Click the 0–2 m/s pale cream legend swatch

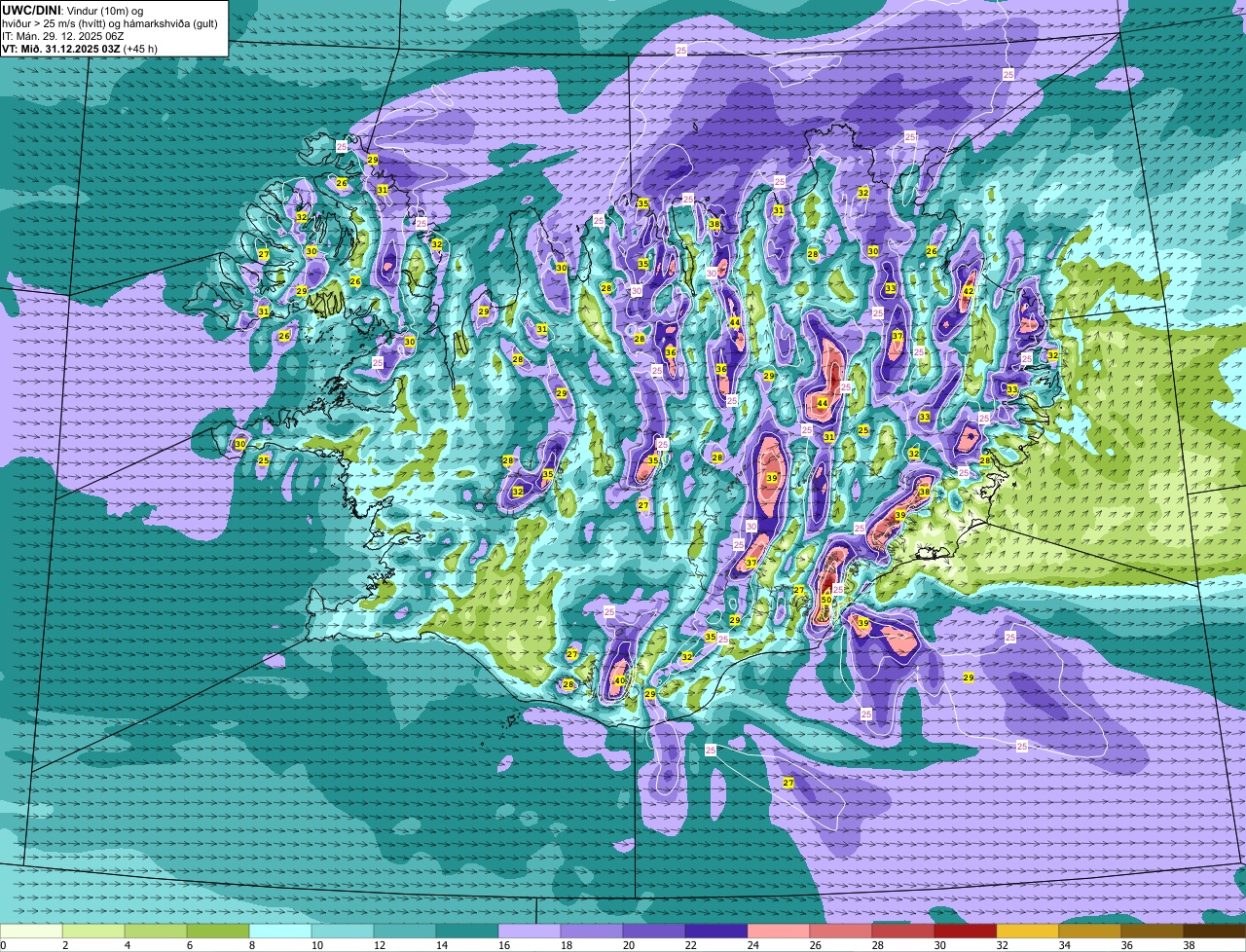tap(31, 932)
